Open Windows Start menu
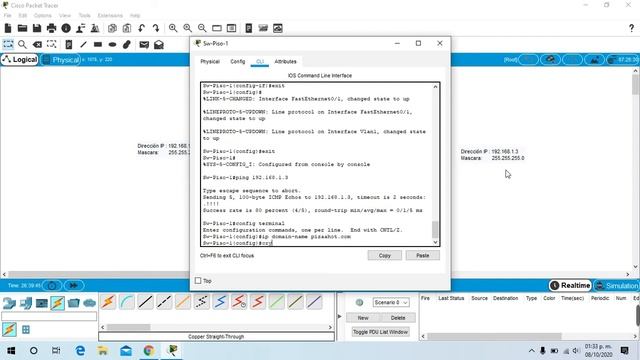This screenshot has height=360, width=640. tap(11, 351)
